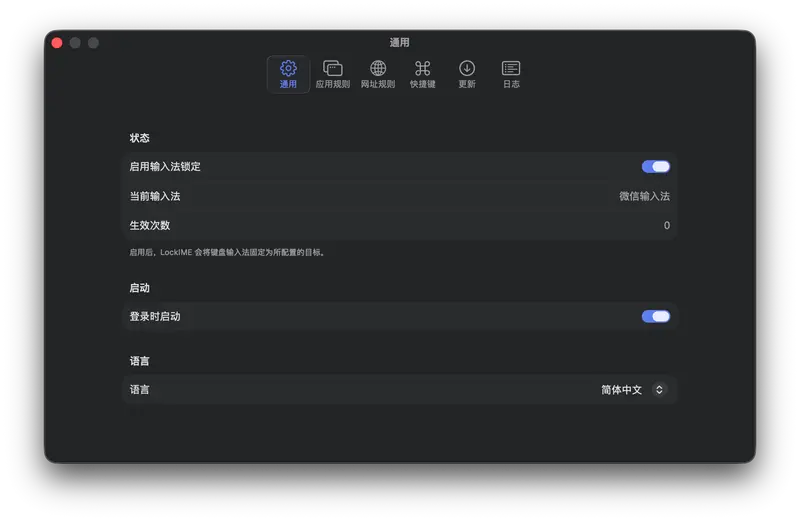Click the 微信输入法 value
The image size is (800, 522).
(x=644, y=196)
